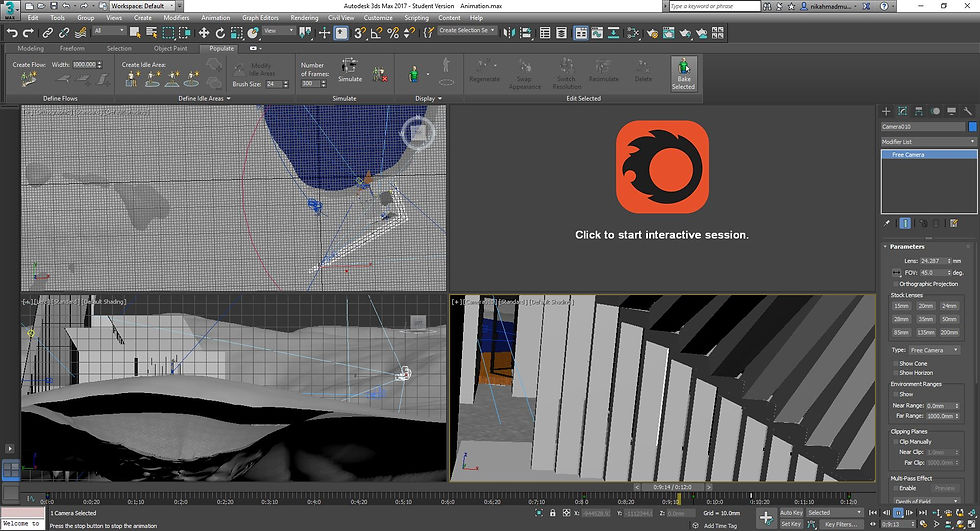The height and width of the screenshot is (531, 980).
Task: Open the Animation menu
Action: click(x=216, y=17)
